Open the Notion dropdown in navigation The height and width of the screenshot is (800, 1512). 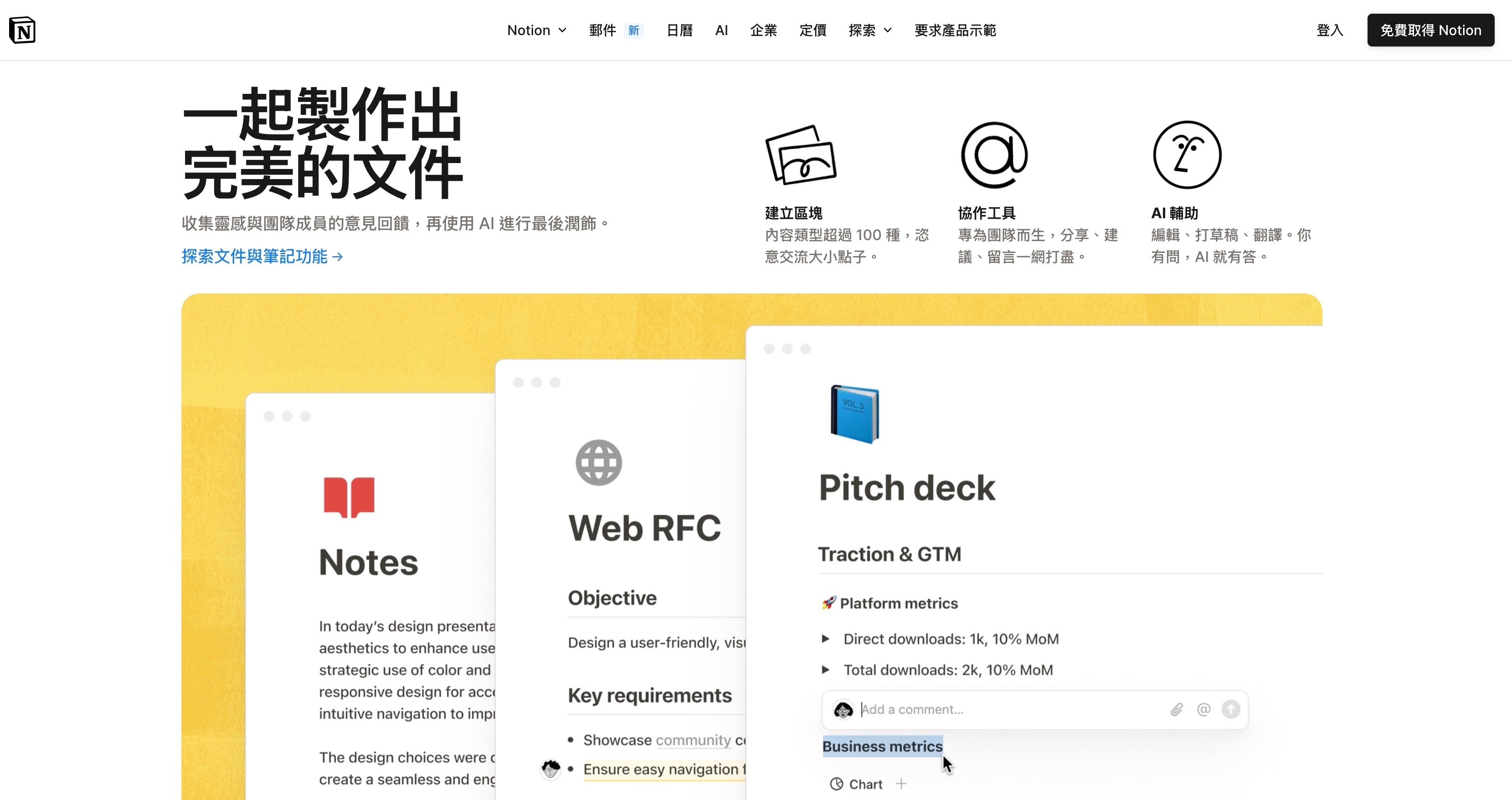[536, 30]
